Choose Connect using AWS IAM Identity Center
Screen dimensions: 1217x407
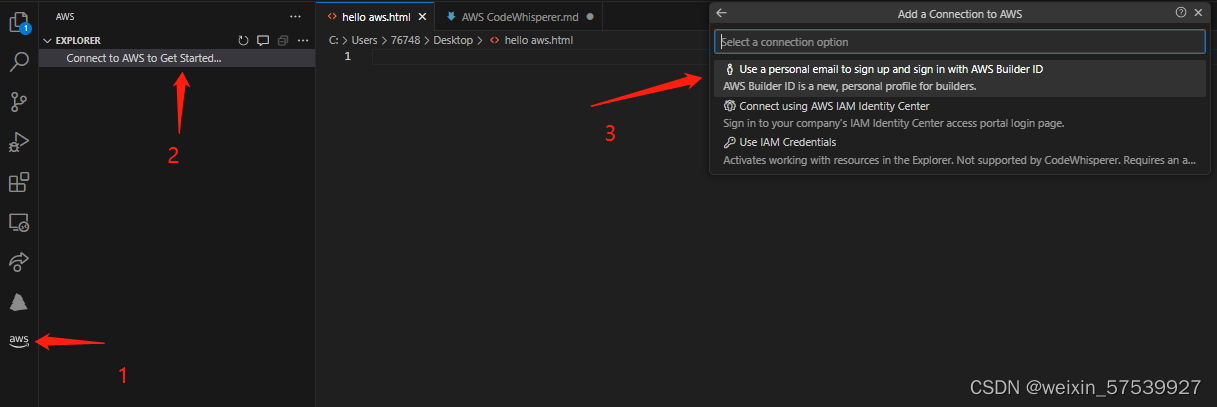[x=960, y=115]
